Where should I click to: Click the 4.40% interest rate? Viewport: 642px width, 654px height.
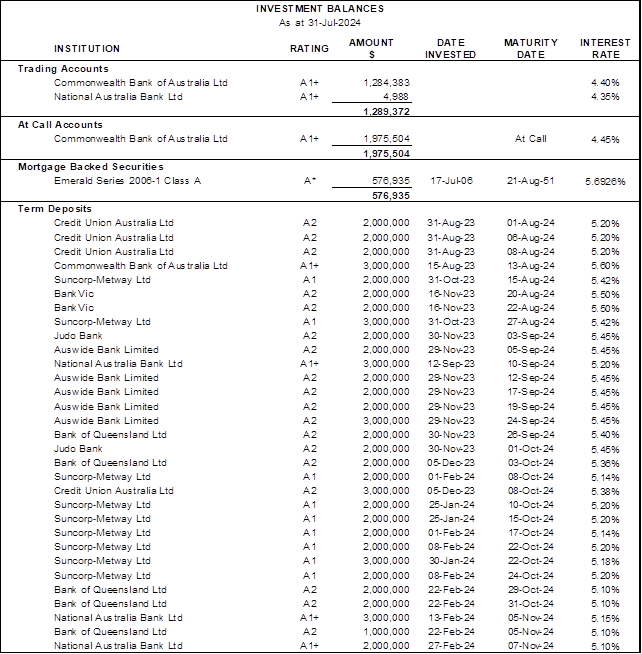click(605, 83)
